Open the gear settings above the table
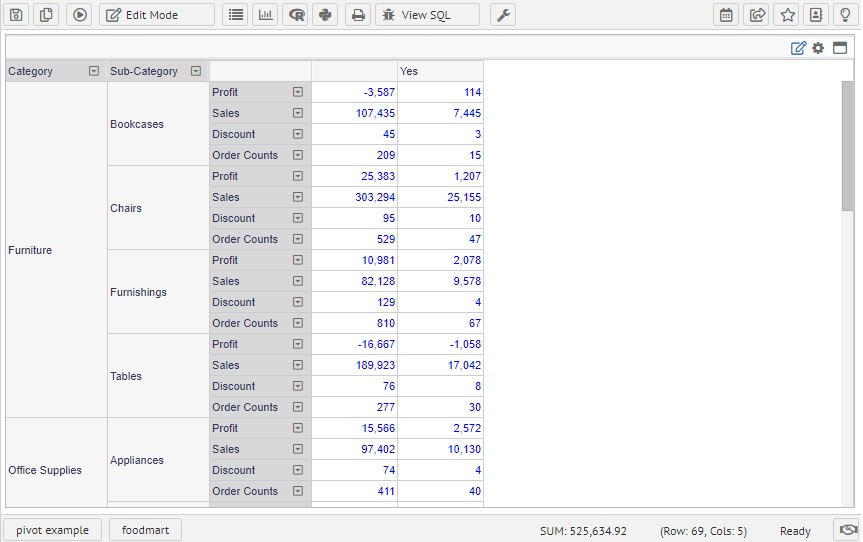 (x=818, y=48)
